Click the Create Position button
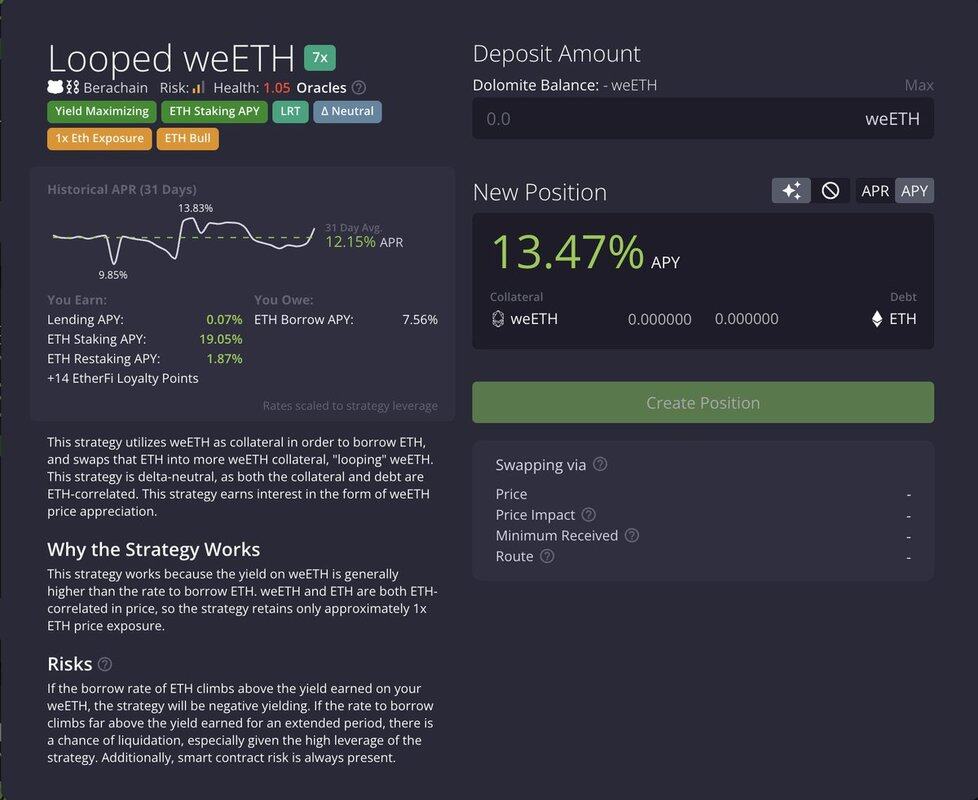This screenshot has width=978, height=800. 703,403
